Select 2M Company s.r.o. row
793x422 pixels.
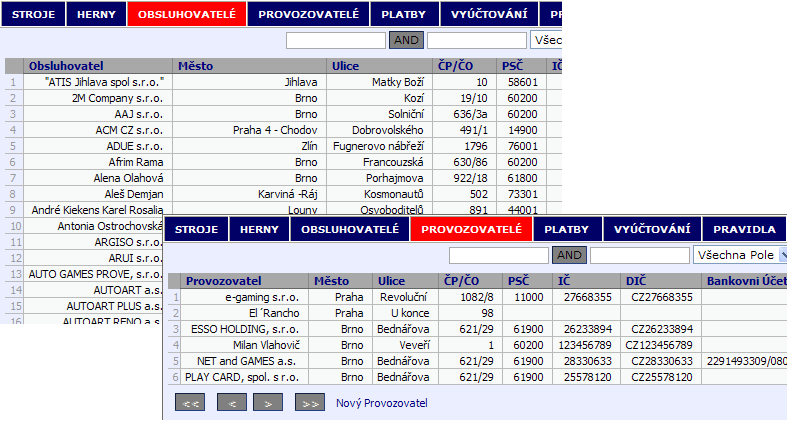(283, 98)
